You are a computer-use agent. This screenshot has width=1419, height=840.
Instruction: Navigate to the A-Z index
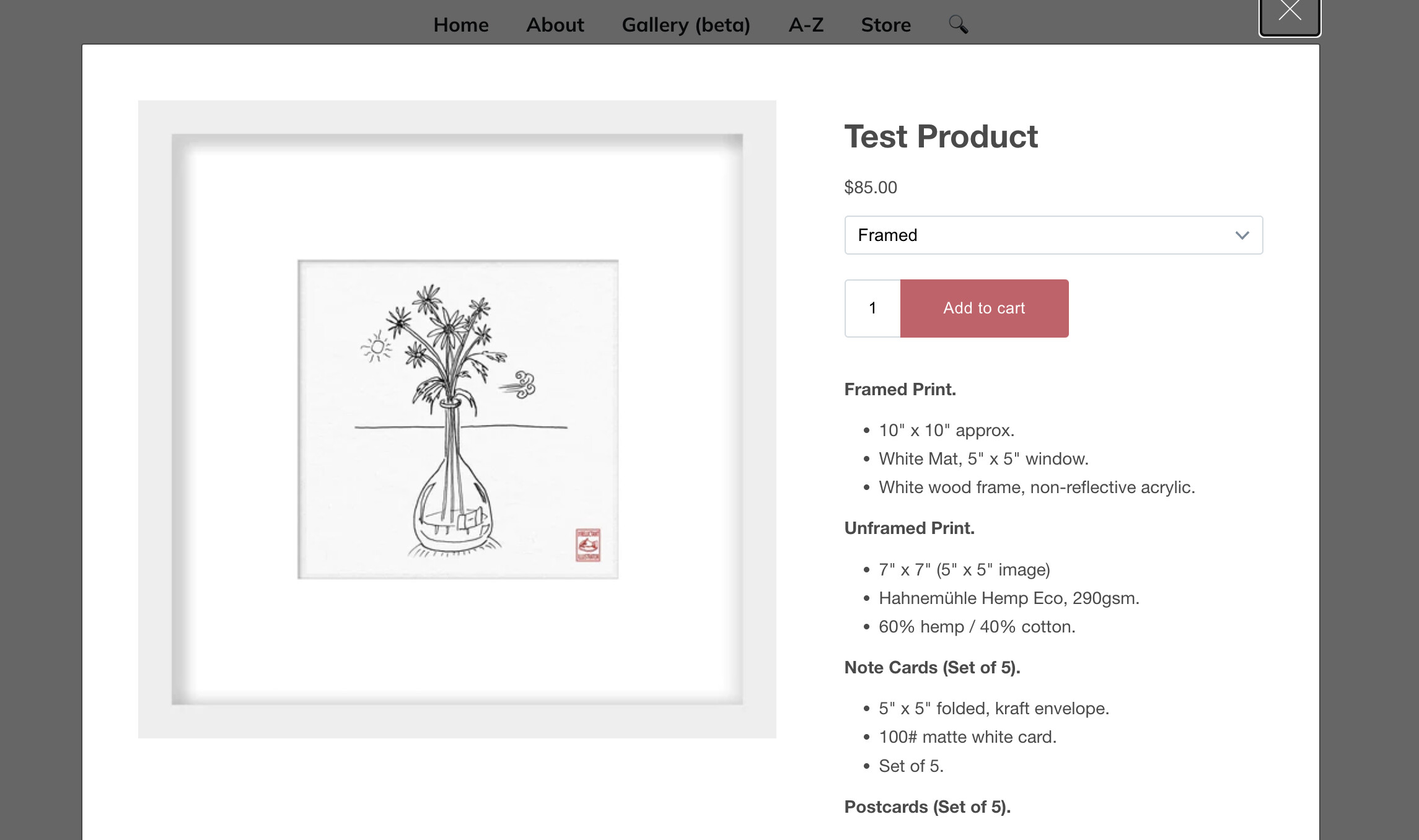(806, 25)
